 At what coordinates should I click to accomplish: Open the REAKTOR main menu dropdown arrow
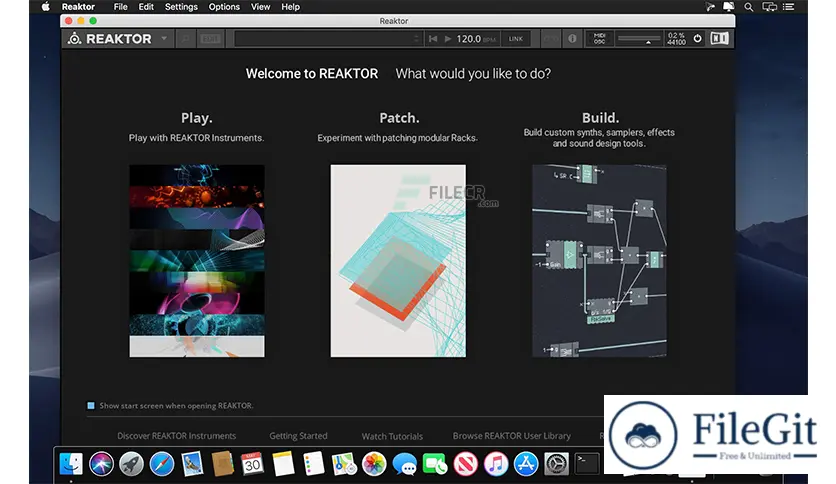pos(164,38)
